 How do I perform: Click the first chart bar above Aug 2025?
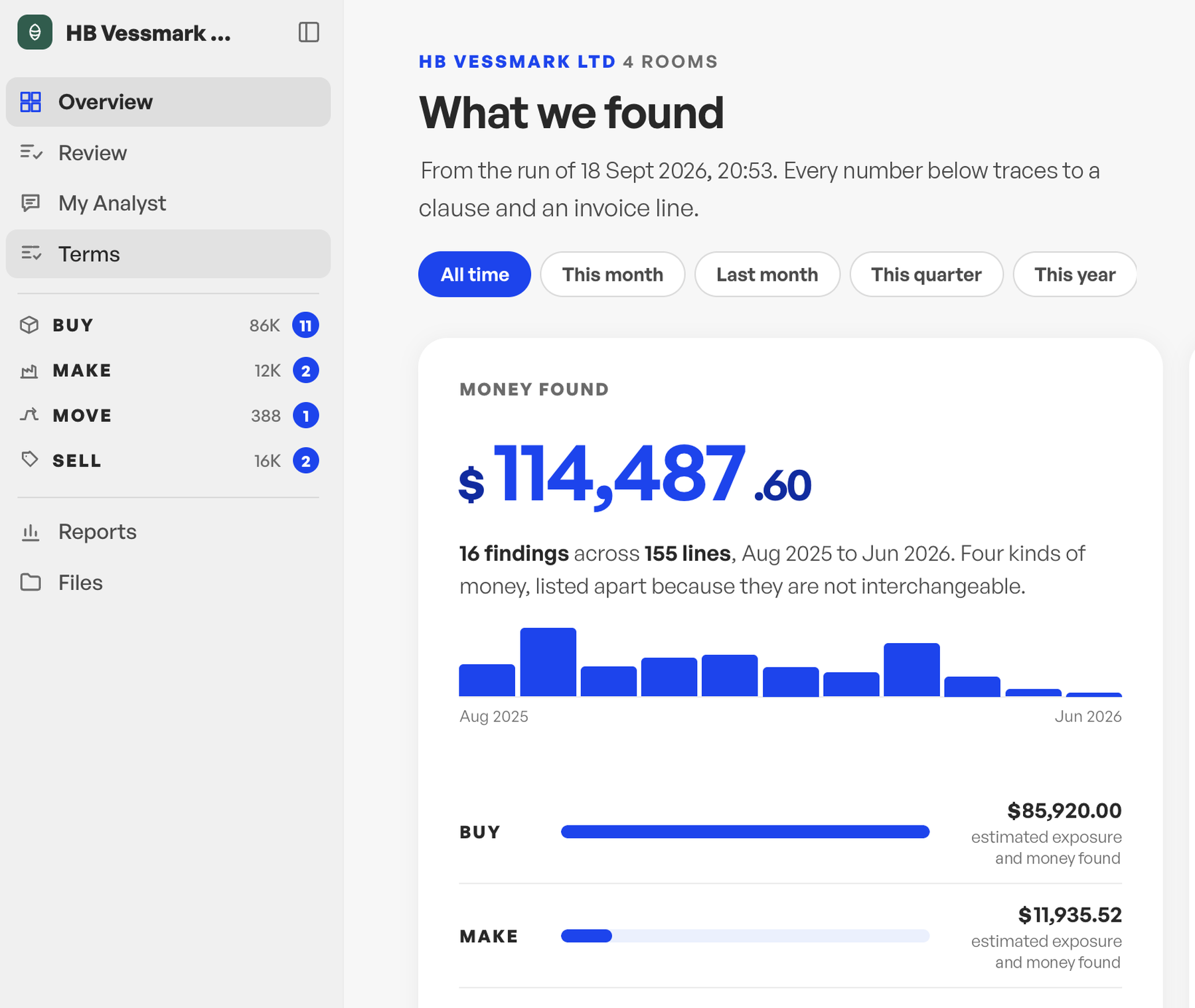coord(487,680)
